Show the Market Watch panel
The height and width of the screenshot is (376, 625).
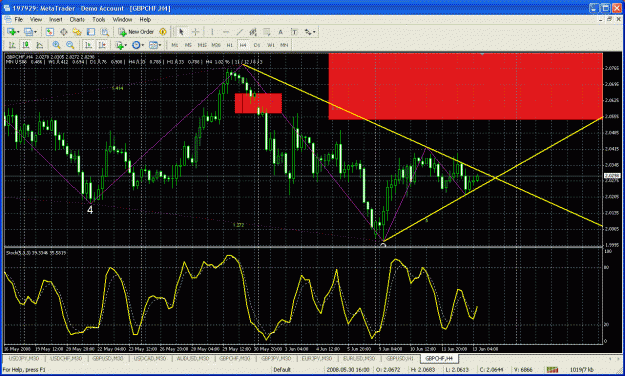pyautogui.click(x=50, y=32)
